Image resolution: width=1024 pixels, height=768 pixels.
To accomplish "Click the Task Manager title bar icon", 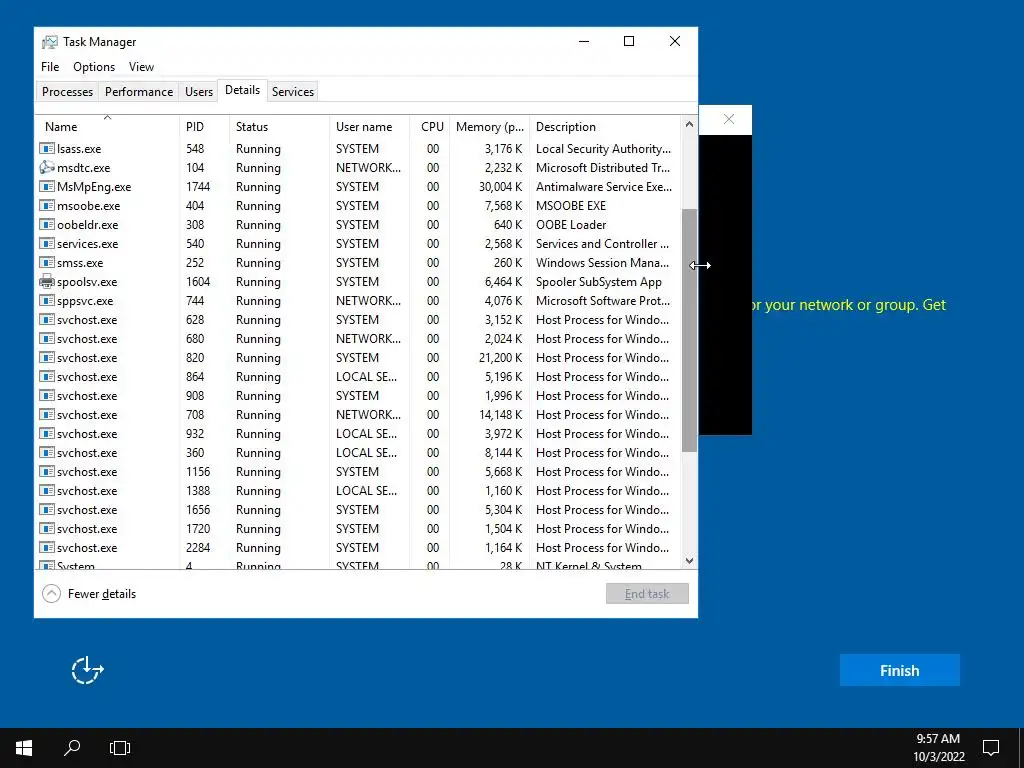I will tap(50, 42).
